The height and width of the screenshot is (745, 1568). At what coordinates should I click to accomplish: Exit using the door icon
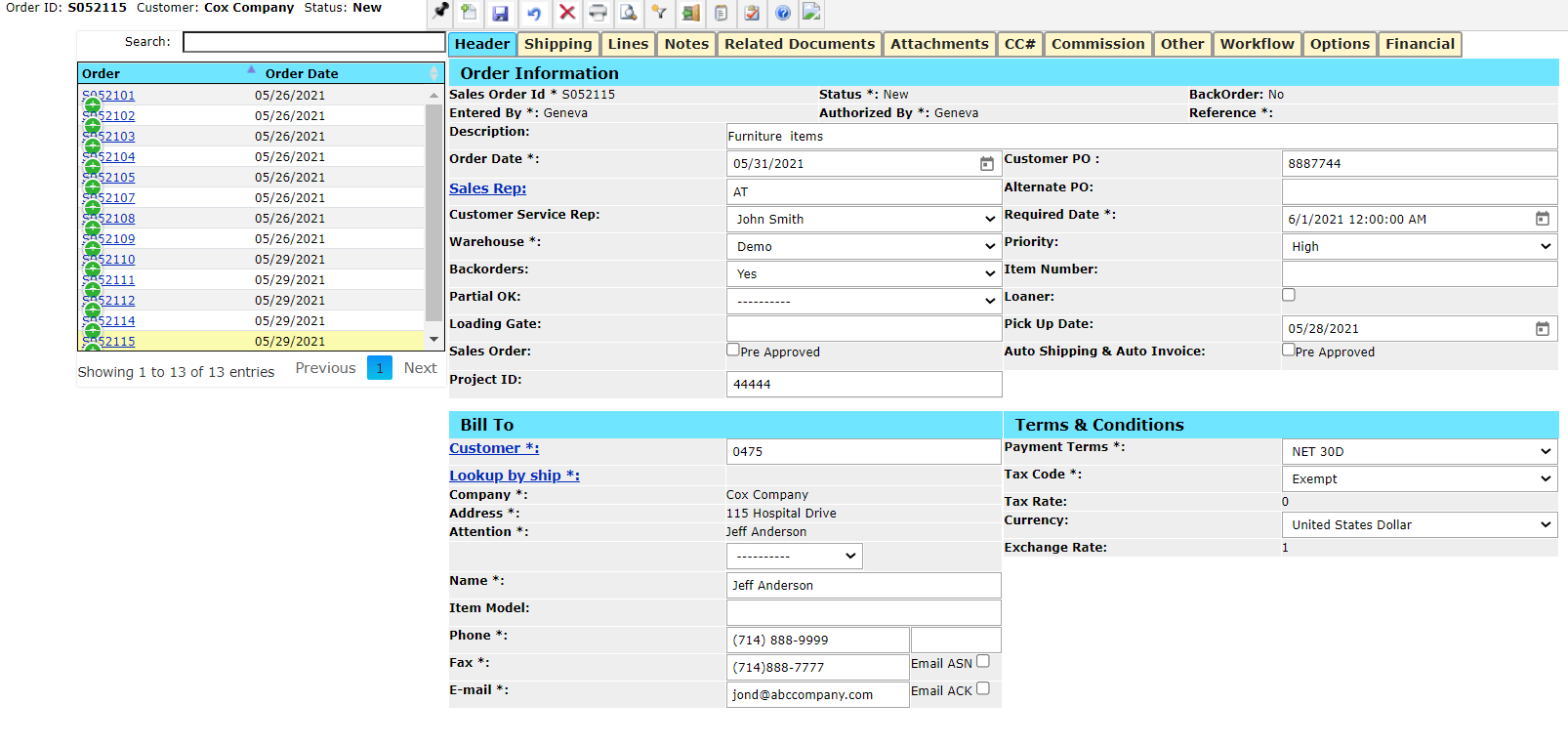click(x=690, y=13)
